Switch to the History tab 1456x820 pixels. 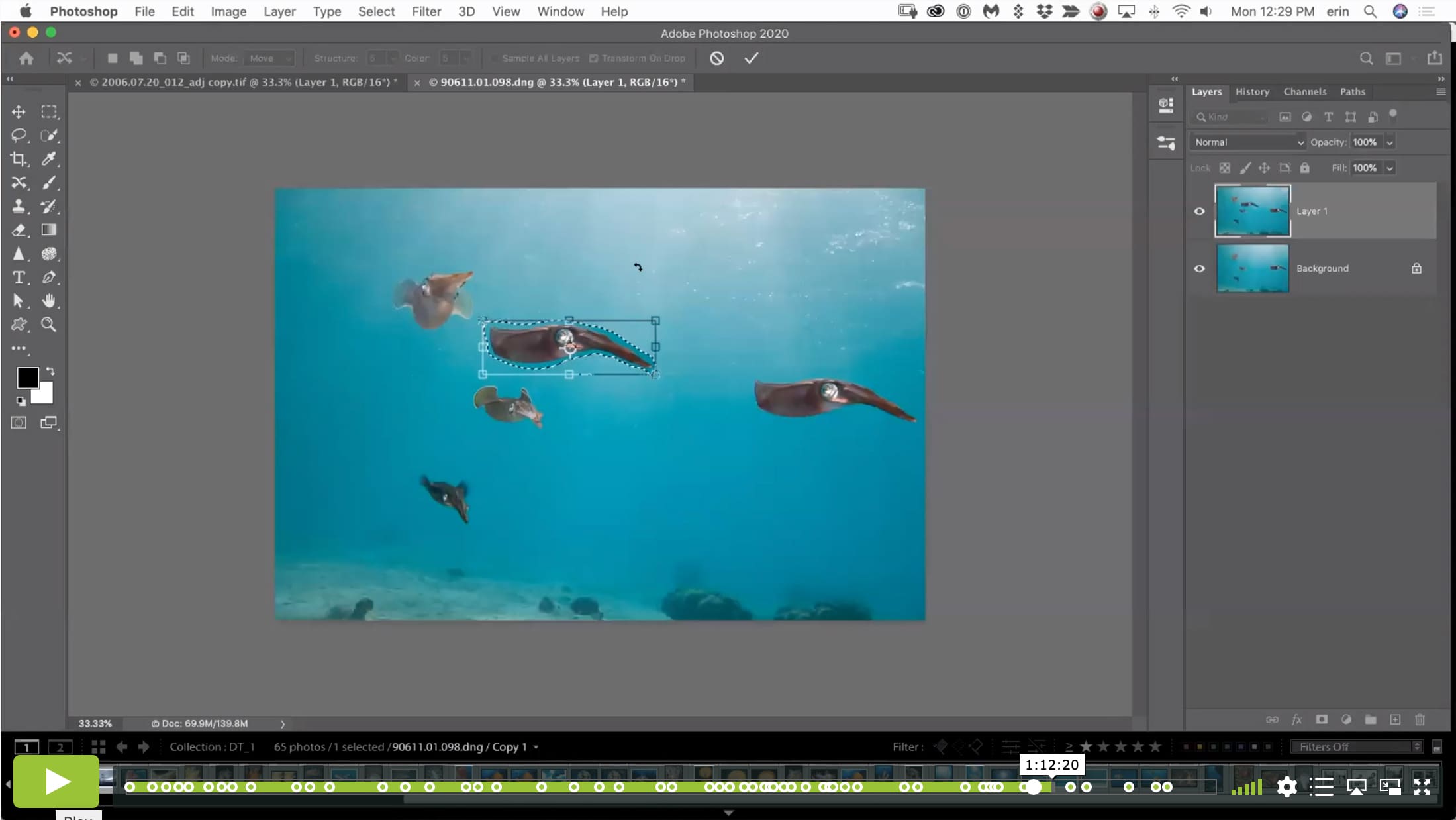1251,92
